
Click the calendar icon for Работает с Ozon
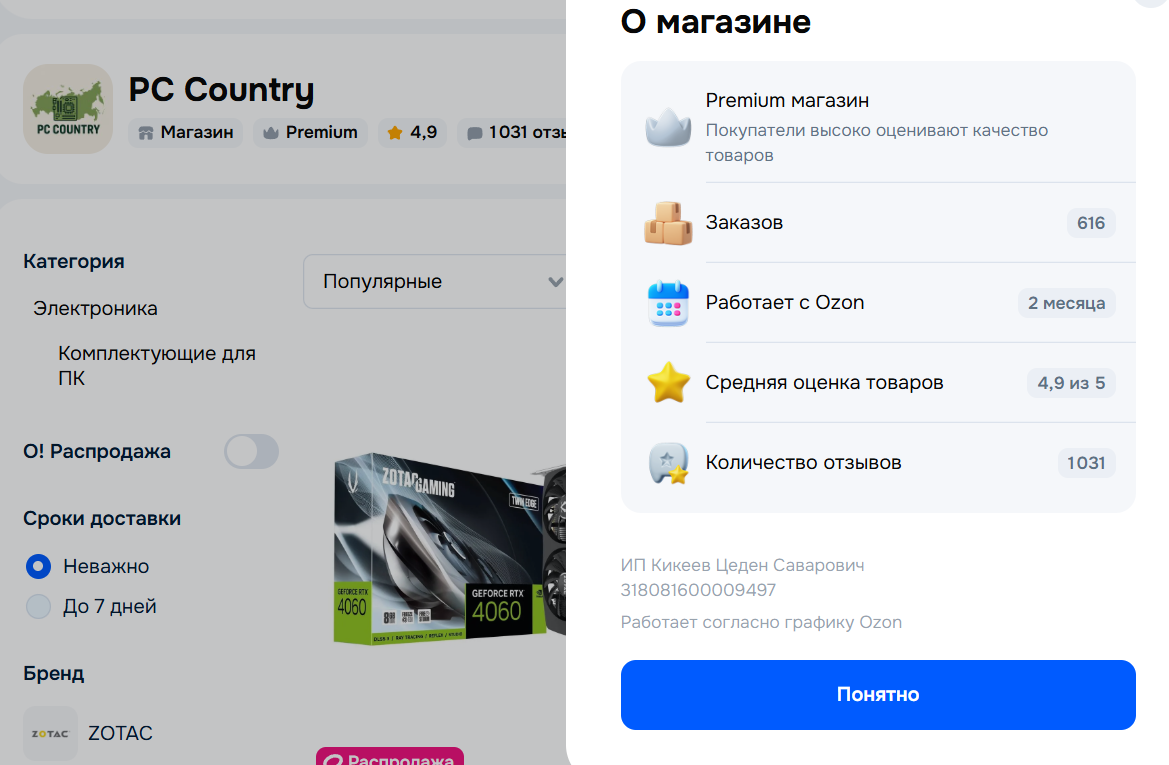click(x=668, y=303)
